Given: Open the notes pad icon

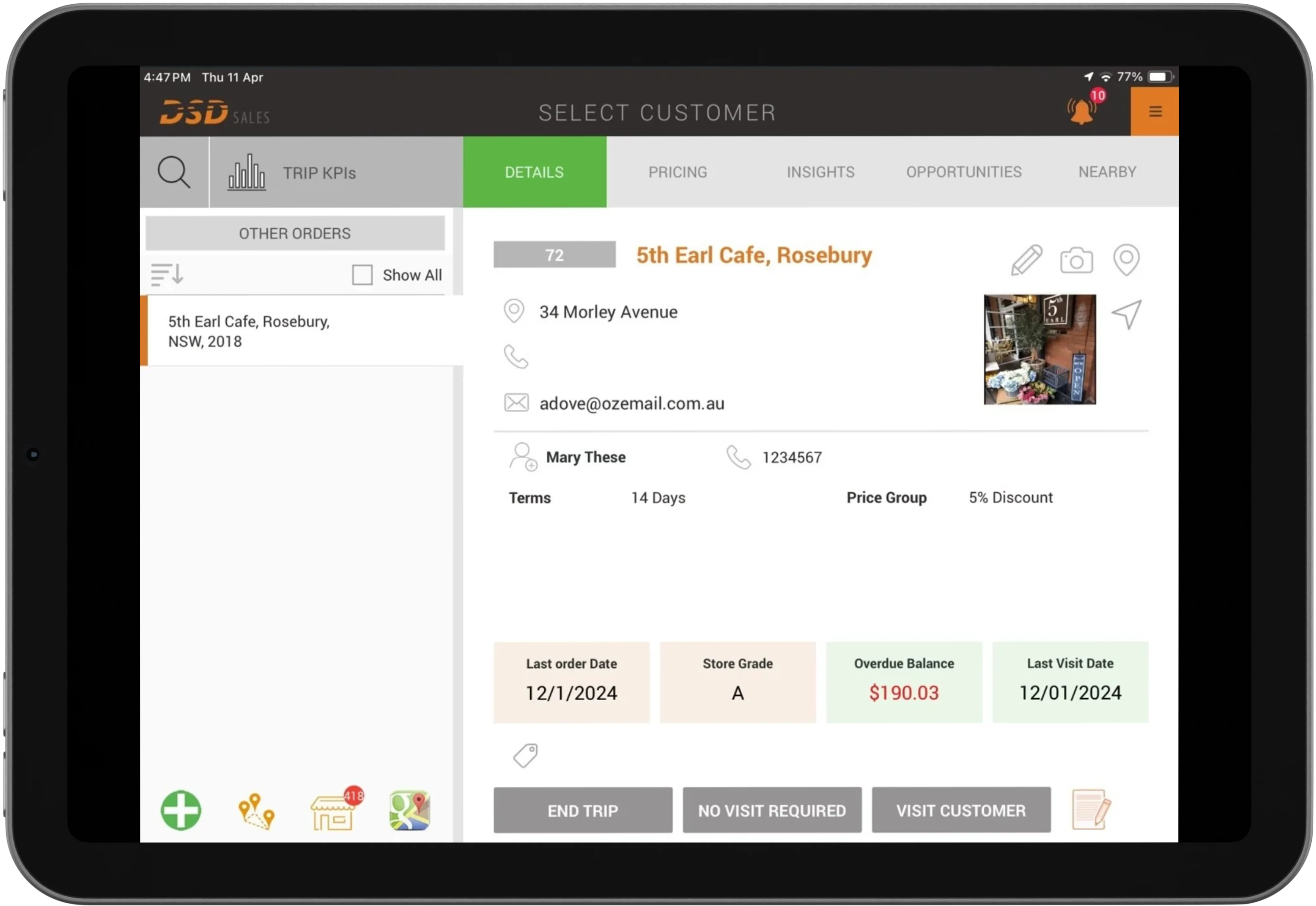Looking at the screenshot, I should click(1091, 810).
